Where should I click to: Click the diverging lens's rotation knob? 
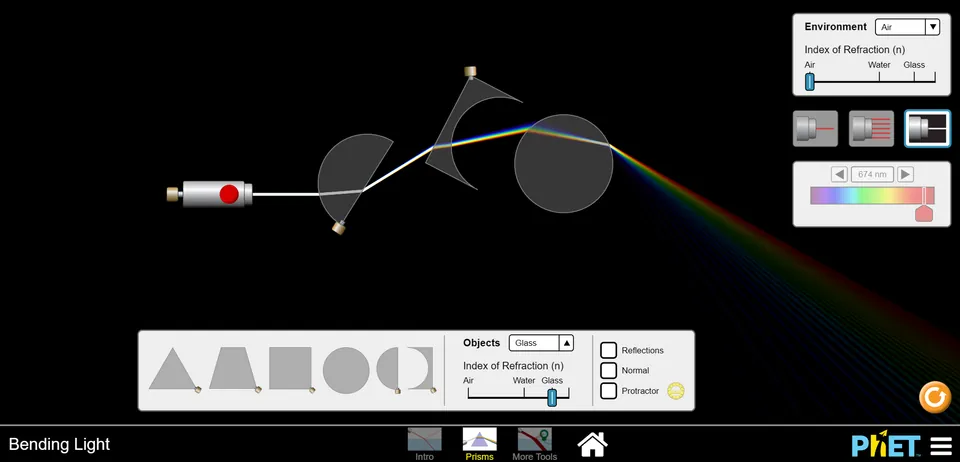pyautogui.click(x=470, y=72)
